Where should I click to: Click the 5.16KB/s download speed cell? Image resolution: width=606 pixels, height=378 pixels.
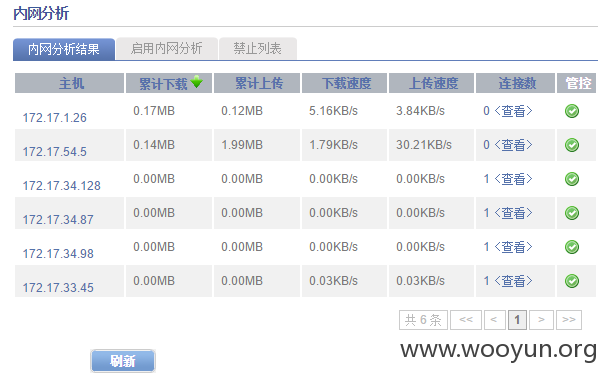tap(333, 111)
